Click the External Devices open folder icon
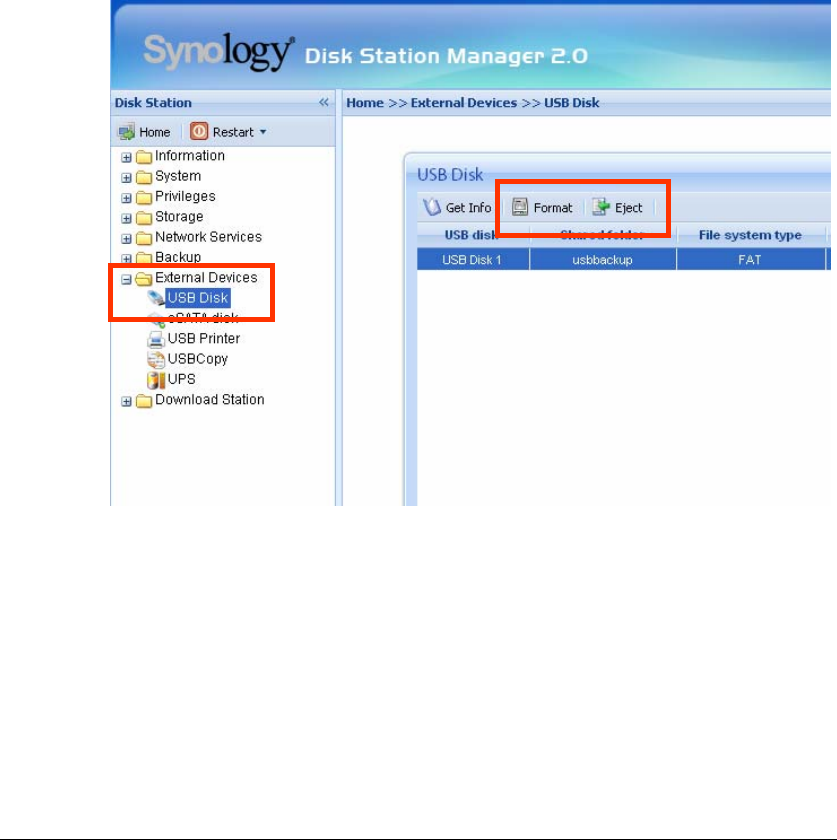 144,279
